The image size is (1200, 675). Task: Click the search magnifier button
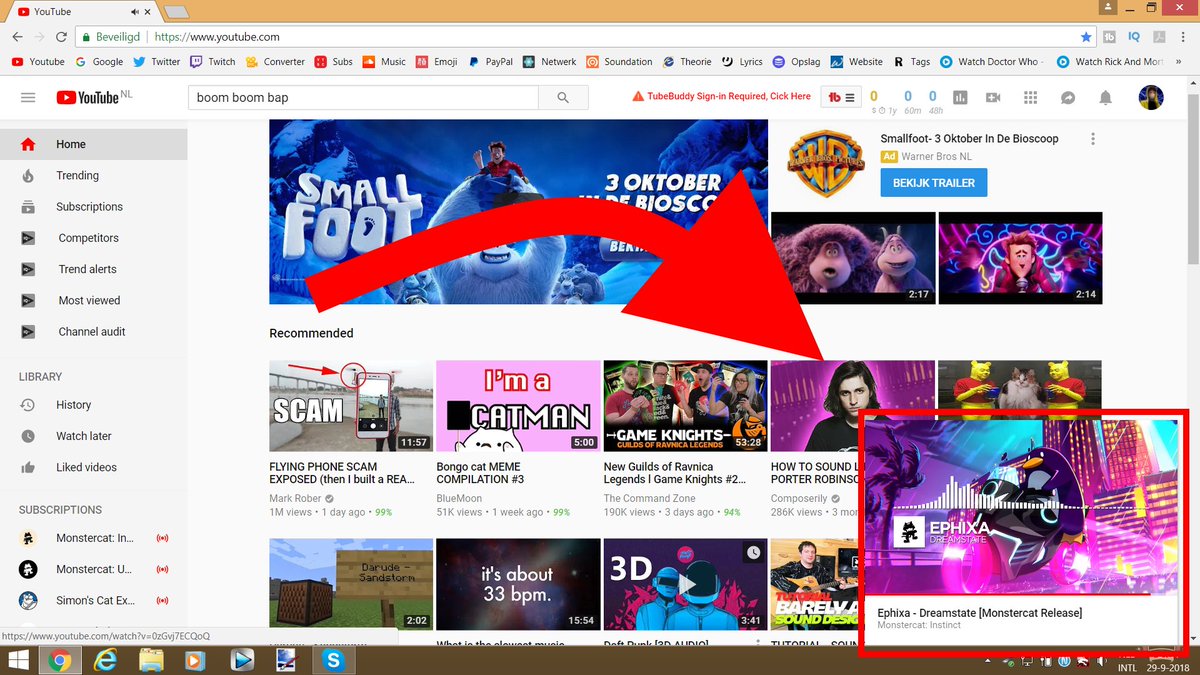click(564, 97)
